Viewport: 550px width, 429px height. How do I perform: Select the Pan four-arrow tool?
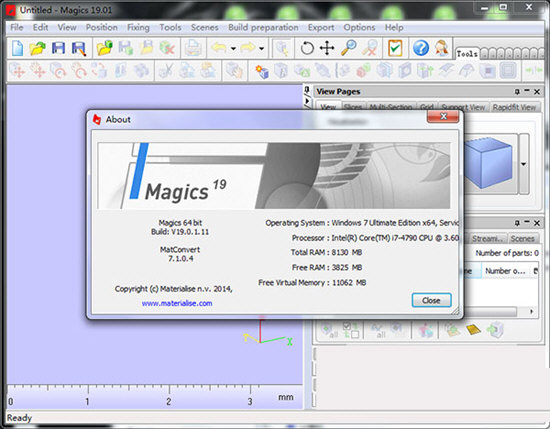point(327,48)
